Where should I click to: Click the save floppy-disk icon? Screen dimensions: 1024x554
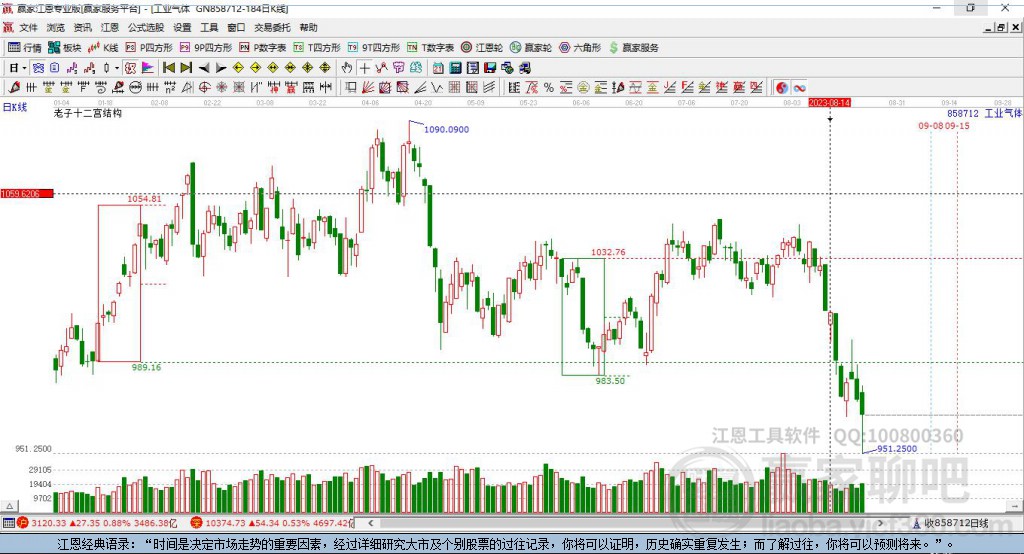(490, 68)
